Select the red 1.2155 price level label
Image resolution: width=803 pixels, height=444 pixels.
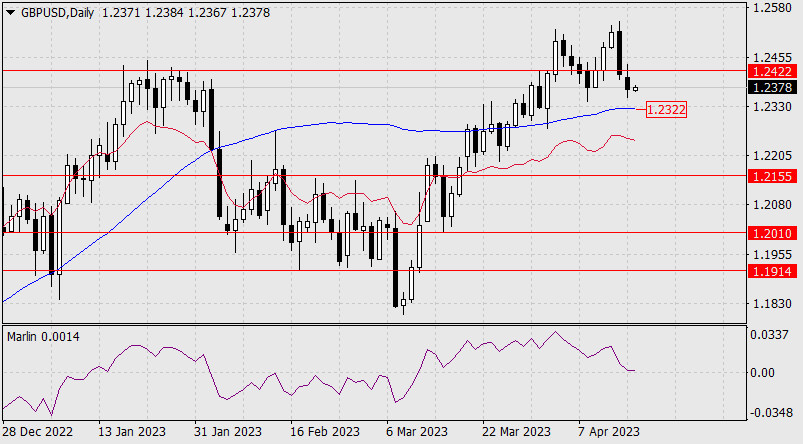[x=772, y=176]
